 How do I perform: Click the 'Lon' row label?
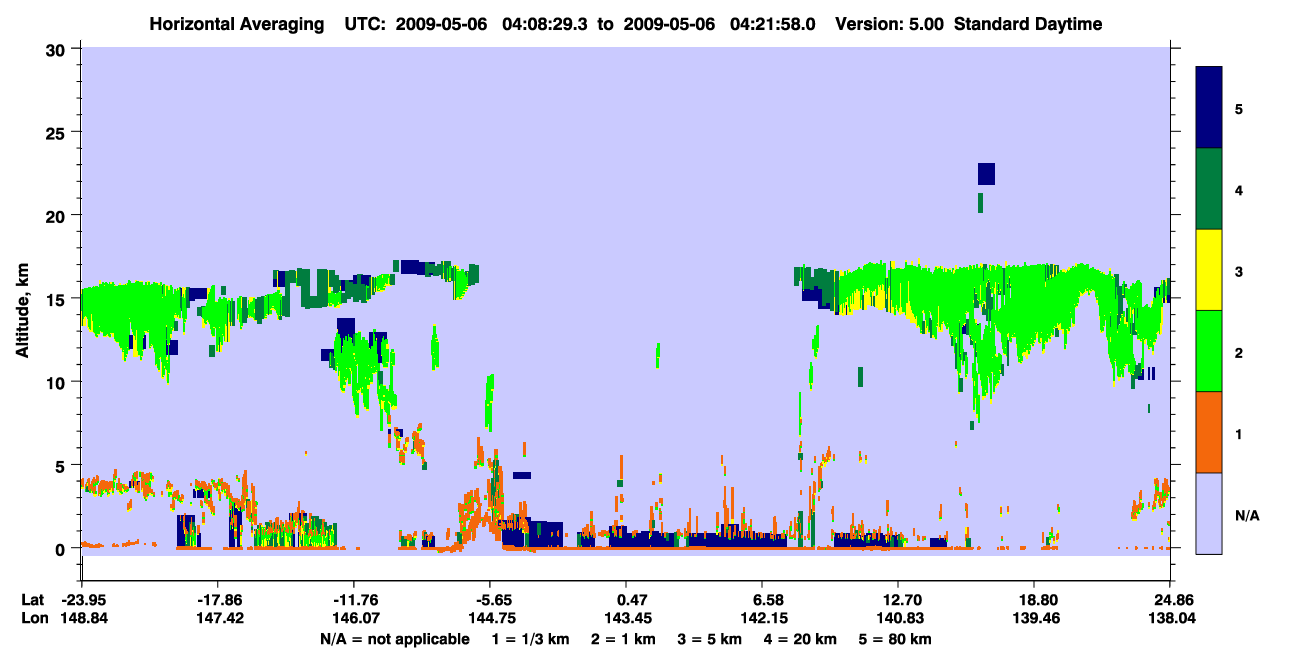click(x=33, y=618)
